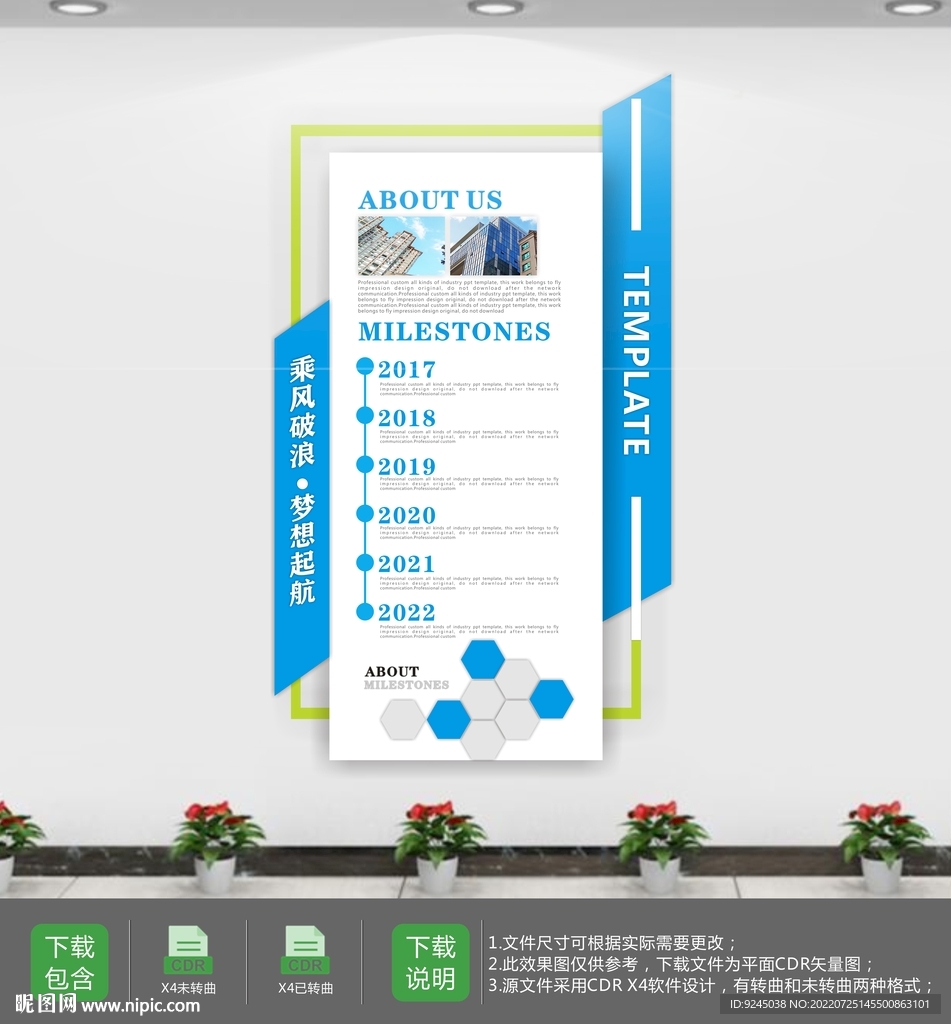
Task: Click the 2019 blue timeline marker dot
Action: click(364, 465)
